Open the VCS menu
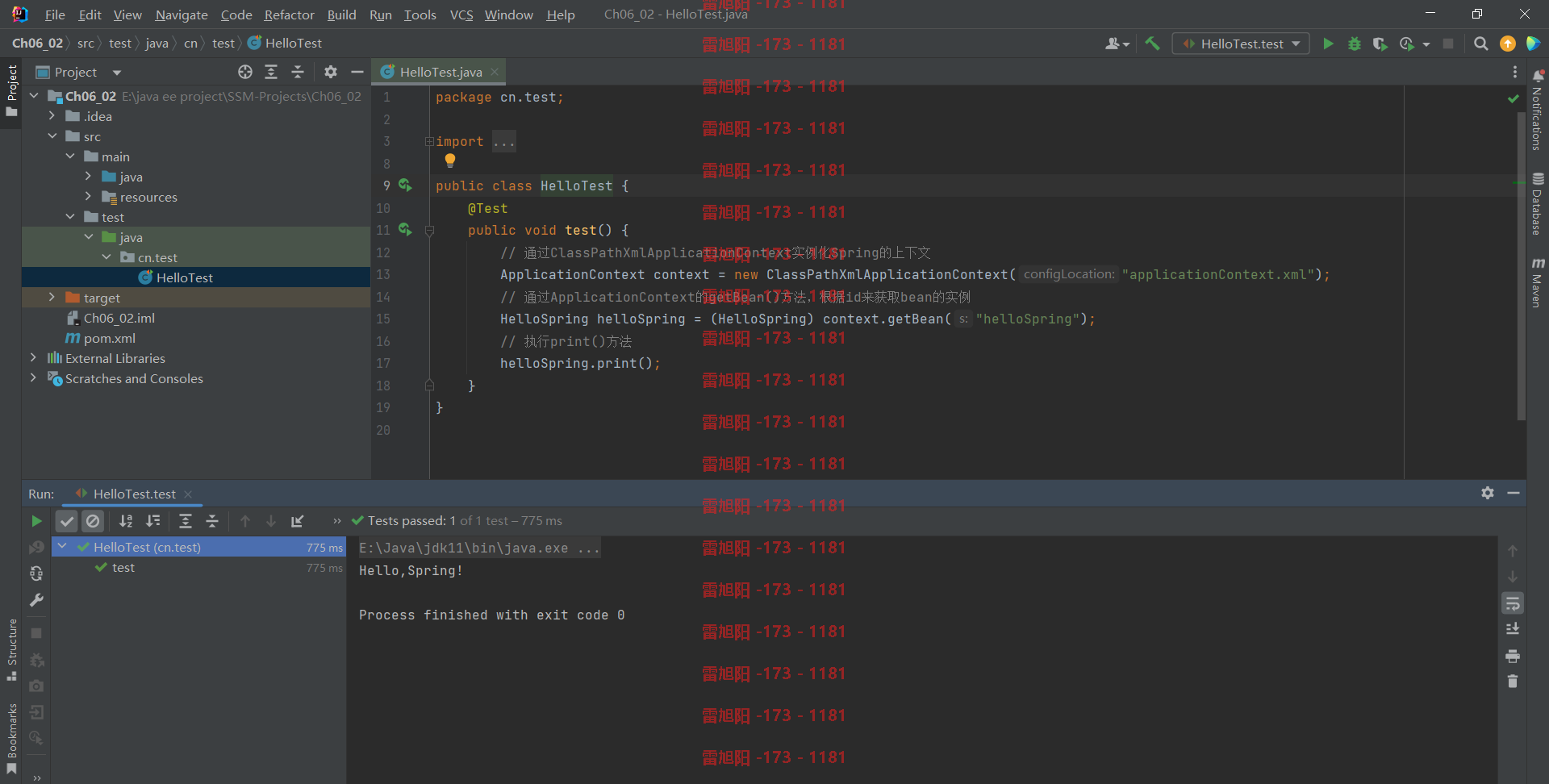 point(461,15)
